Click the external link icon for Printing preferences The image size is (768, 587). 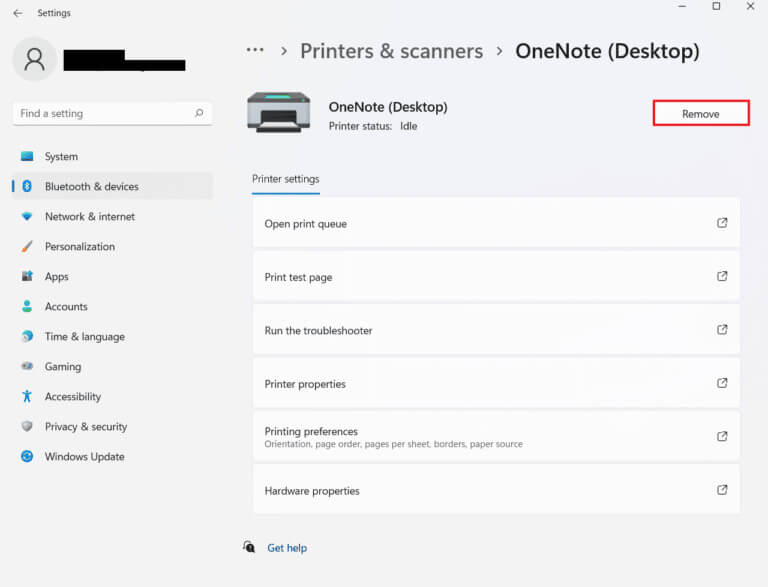tap(722, 437)
